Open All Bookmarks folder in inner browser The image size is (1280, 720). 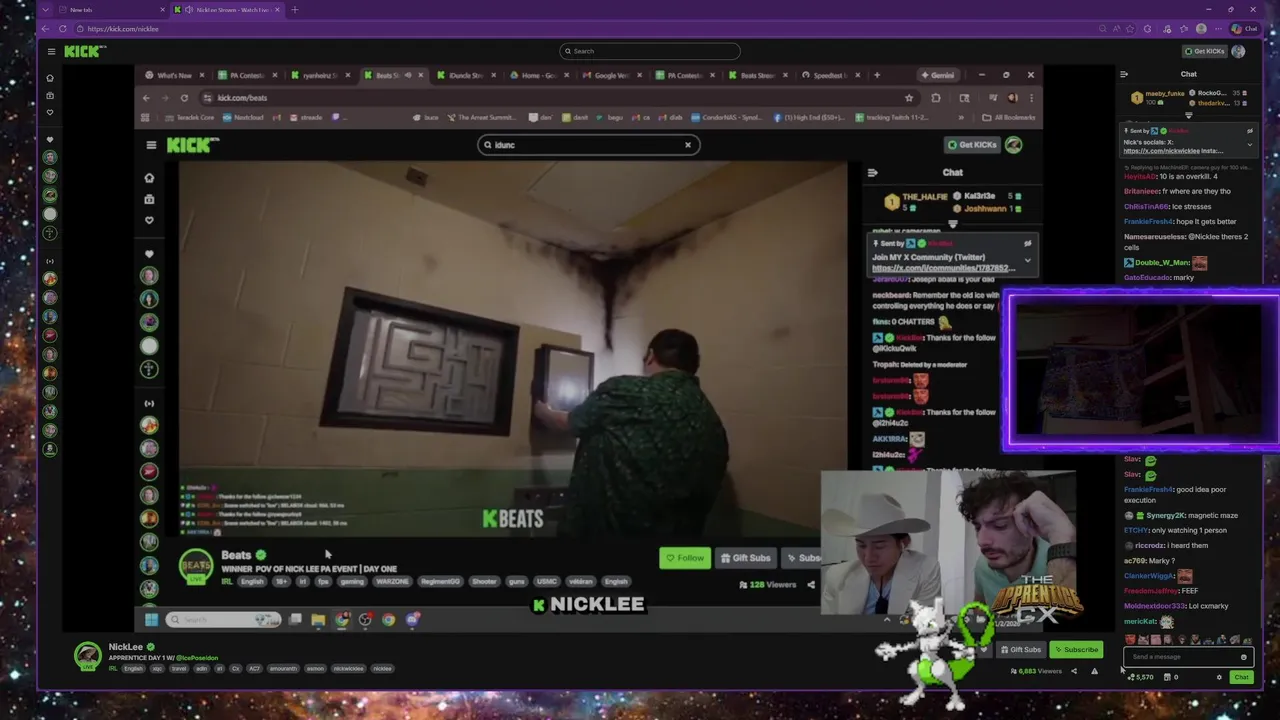(1009, 117)
